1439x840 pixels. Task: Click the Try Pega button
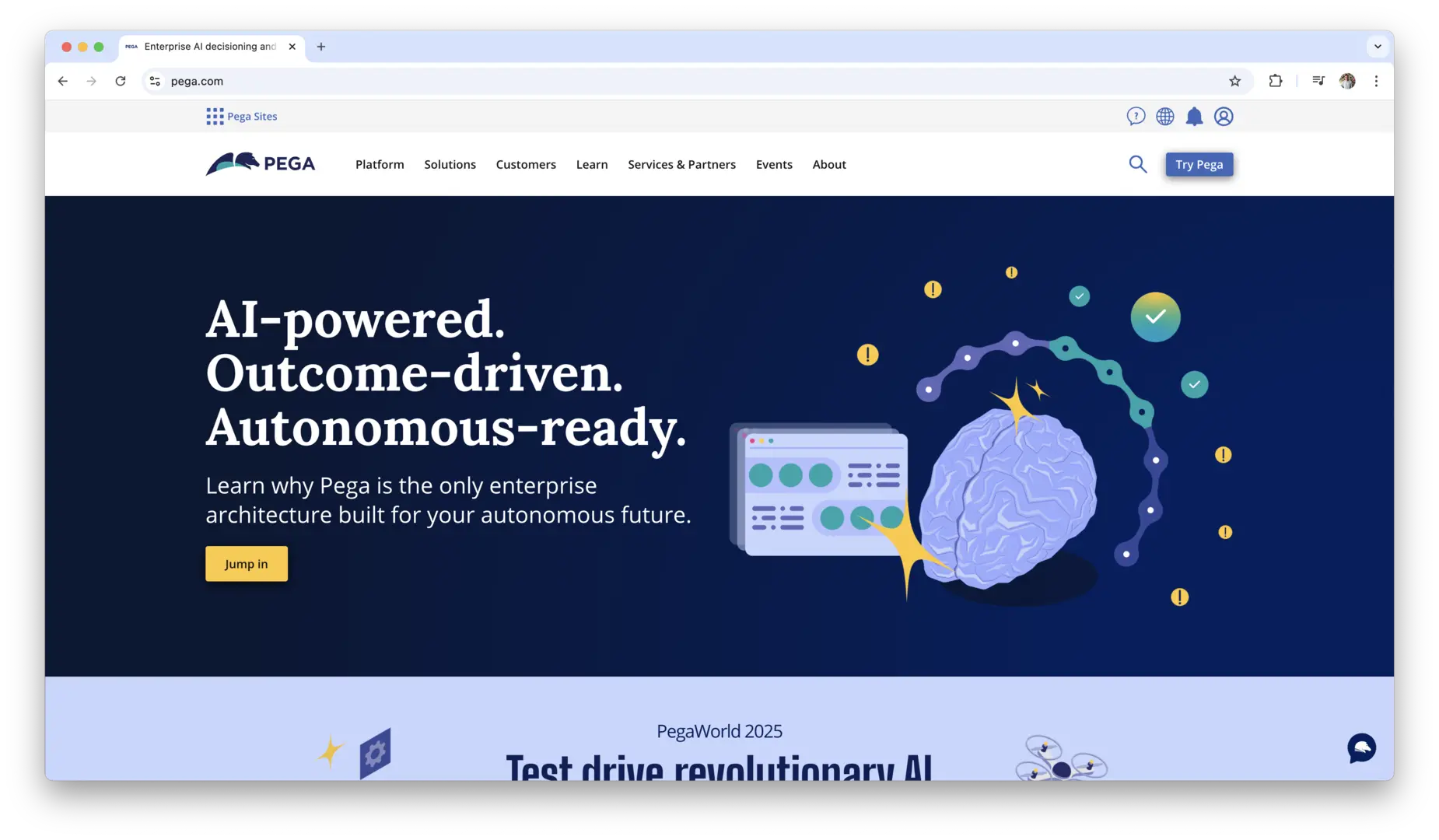(x=1199, y=164)
